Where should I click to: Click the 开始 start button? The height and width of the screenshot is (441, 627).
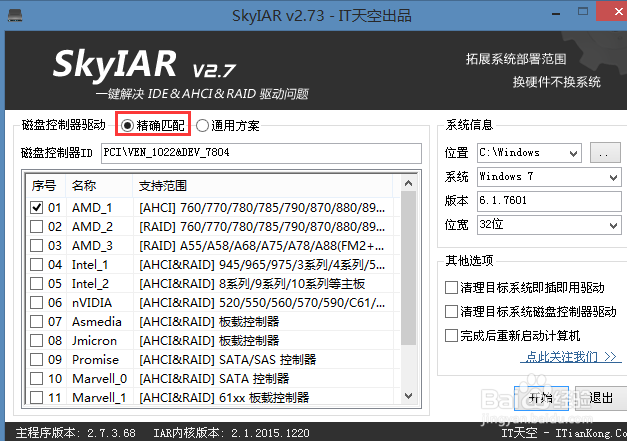click(x=541, y=398)
